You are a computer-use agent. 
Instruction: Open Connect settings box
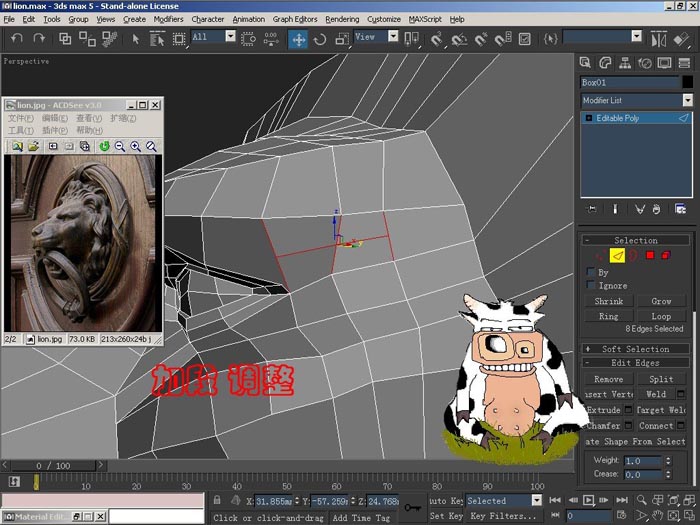(681, 425)
